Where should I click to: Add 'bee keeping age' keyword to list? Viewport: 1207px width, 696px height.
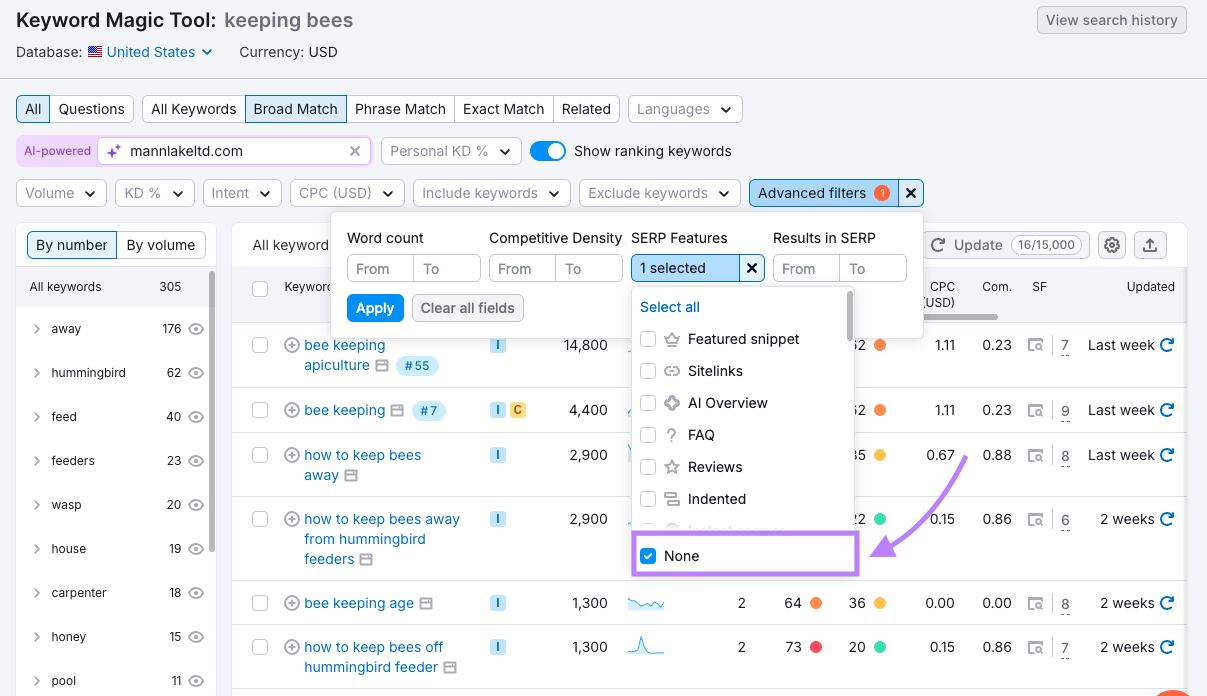(292, 603)
